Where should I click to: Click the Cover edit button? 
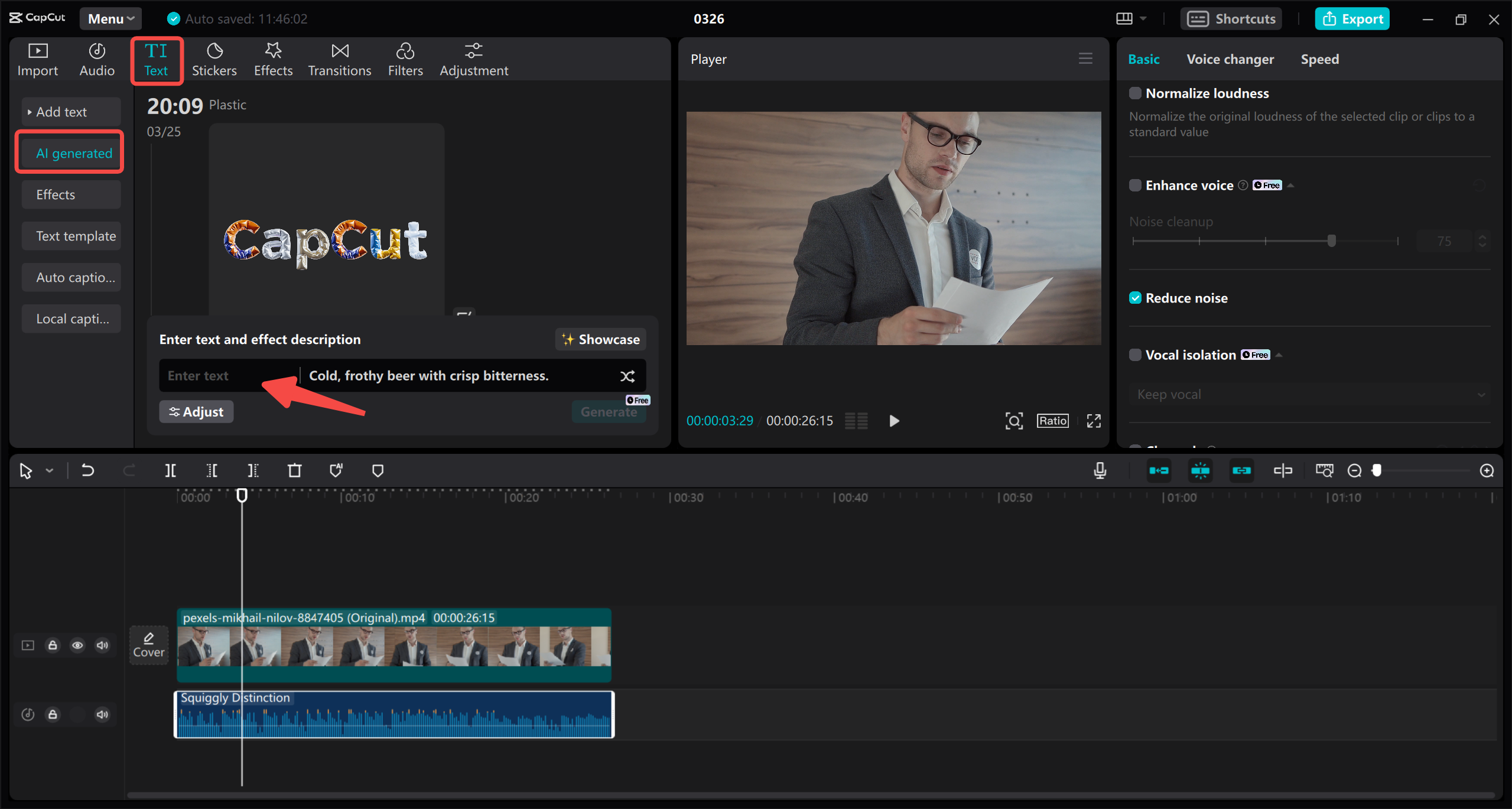tap(148, 645)
